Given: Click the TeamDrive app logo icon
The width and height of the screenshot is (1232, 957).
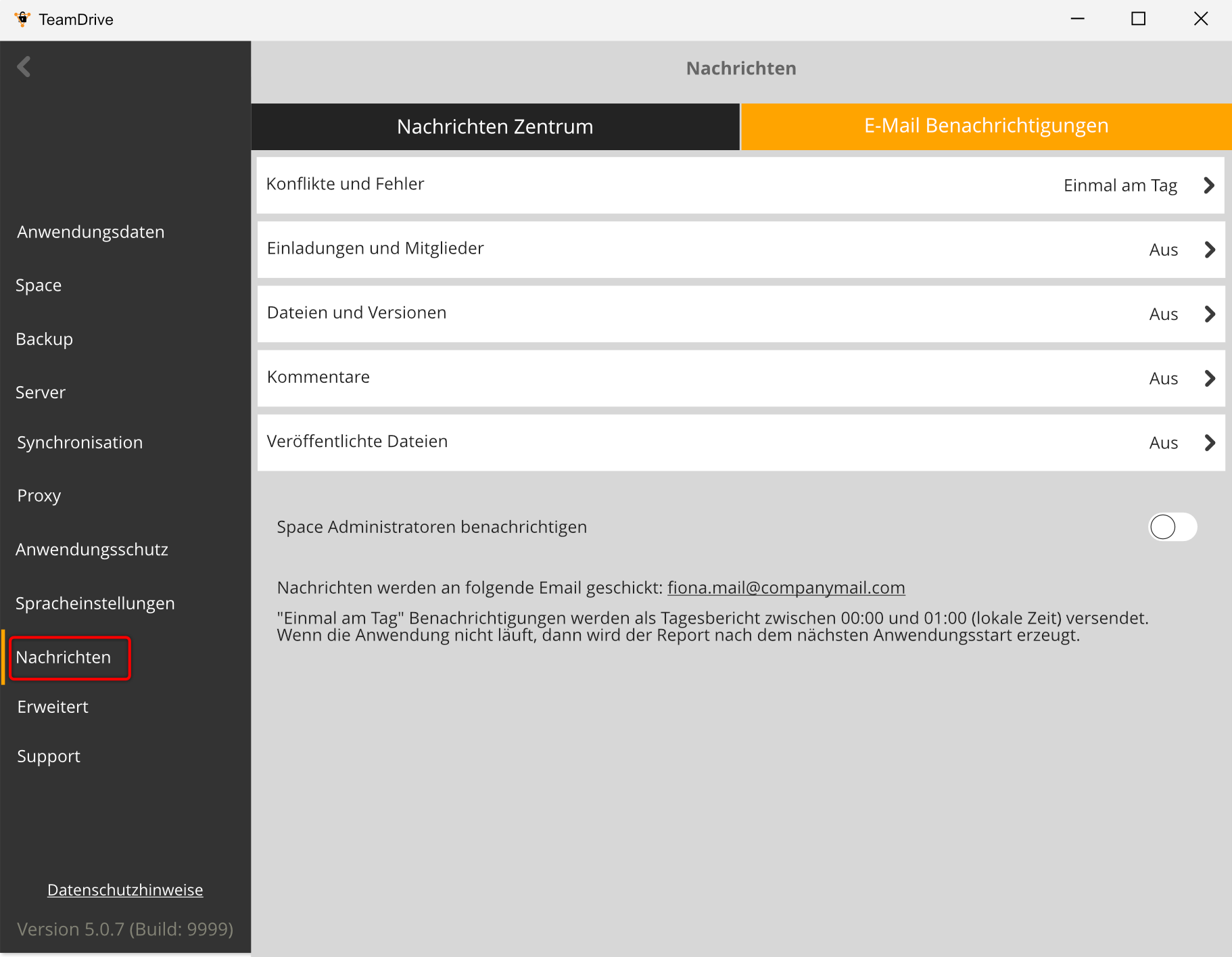Looking at the screenshot, I should 22,19.
